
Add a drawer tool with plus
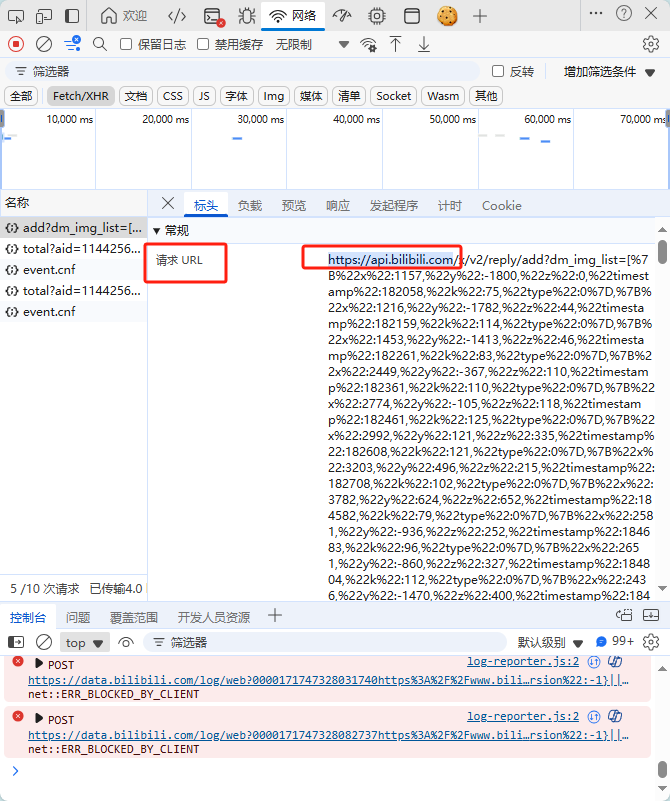coord(275,616)
